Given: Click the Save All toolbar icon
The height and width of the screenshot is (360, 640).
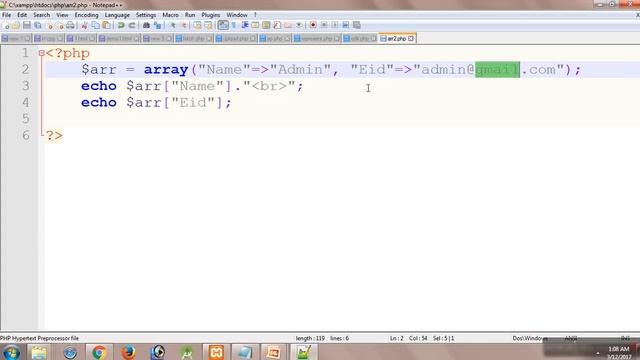Looking at the screenshot, I should 38,25.
